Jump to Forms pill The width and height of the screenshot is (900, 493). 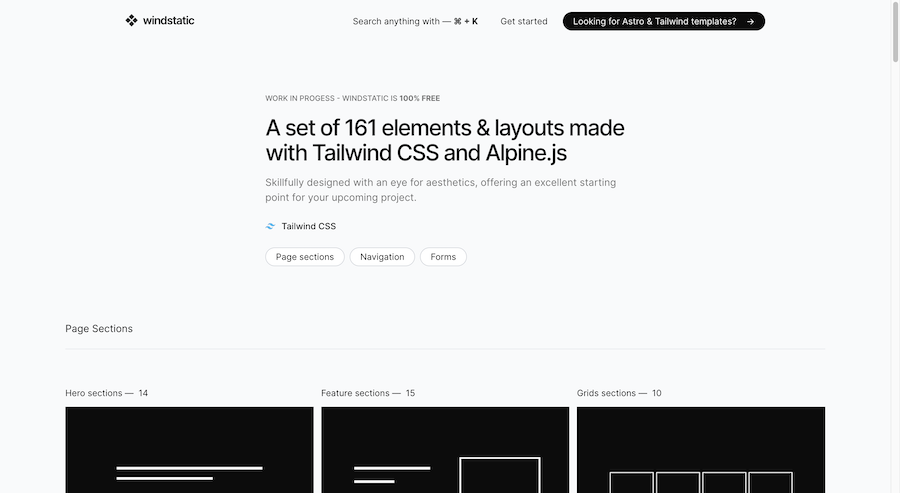pos(443,257)
